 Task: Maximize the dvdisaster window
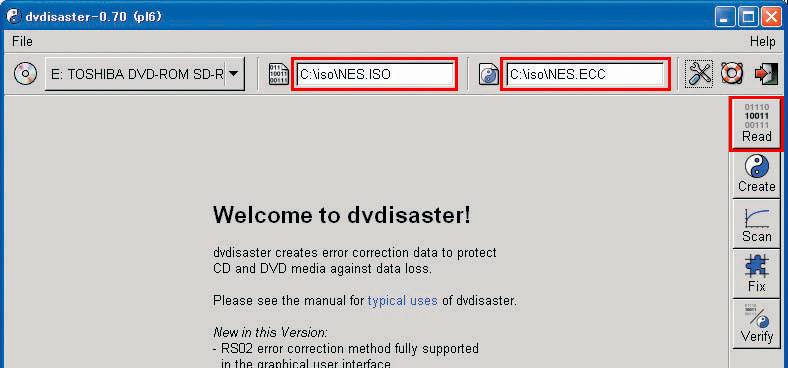pyautogui.click(x=749, y=18)
